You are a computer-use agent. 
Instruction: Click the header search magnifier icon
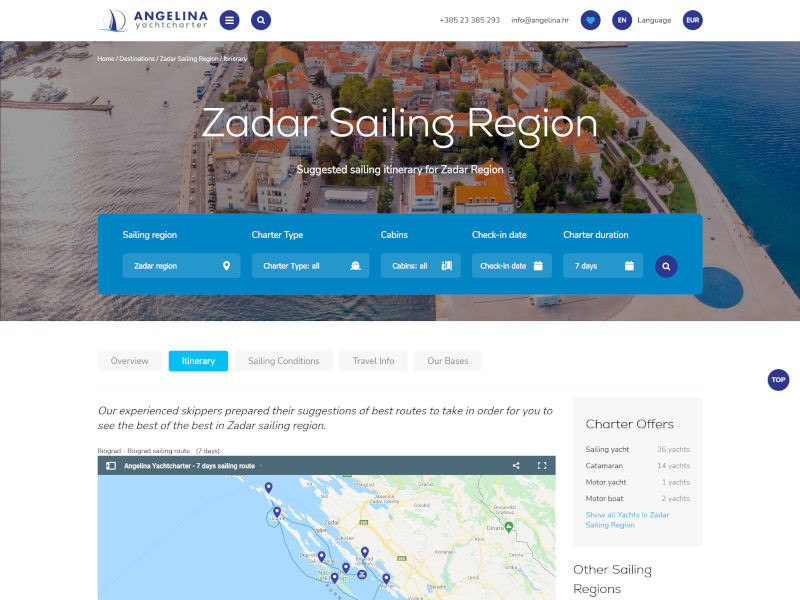(x=261, y=20)
